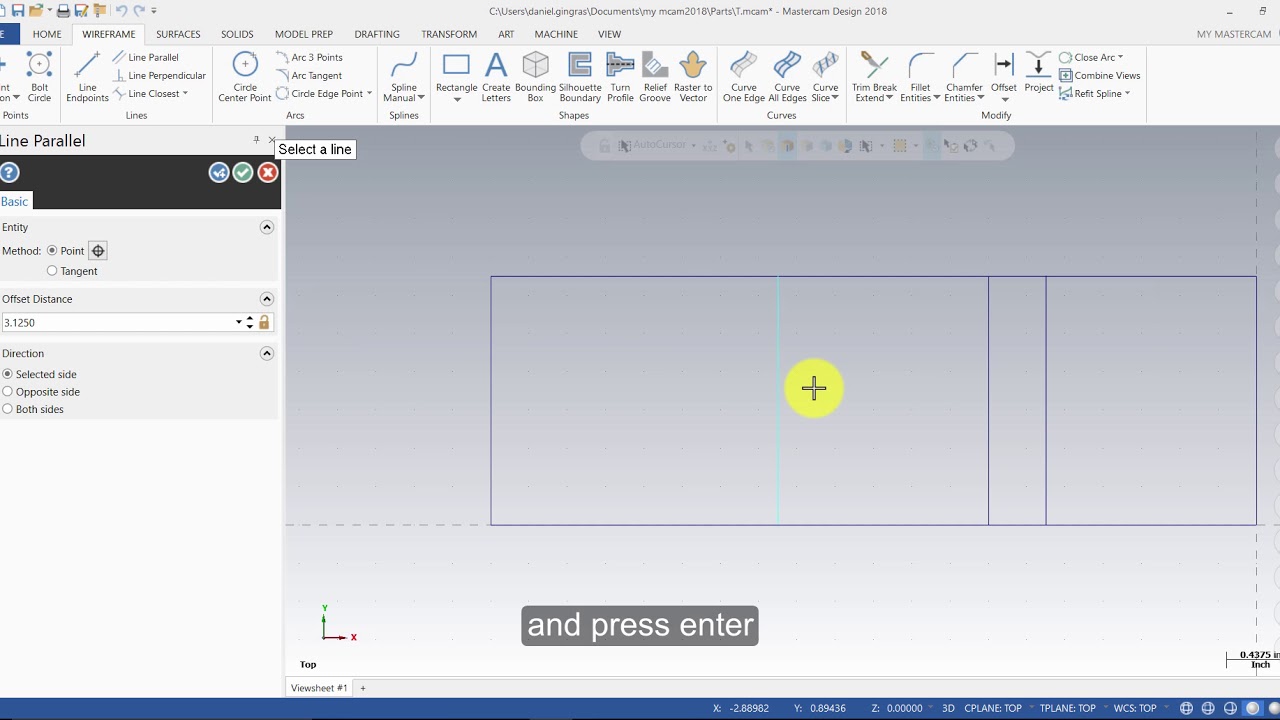Expand the Line Closest dropdown arrow

coord(185,93)
